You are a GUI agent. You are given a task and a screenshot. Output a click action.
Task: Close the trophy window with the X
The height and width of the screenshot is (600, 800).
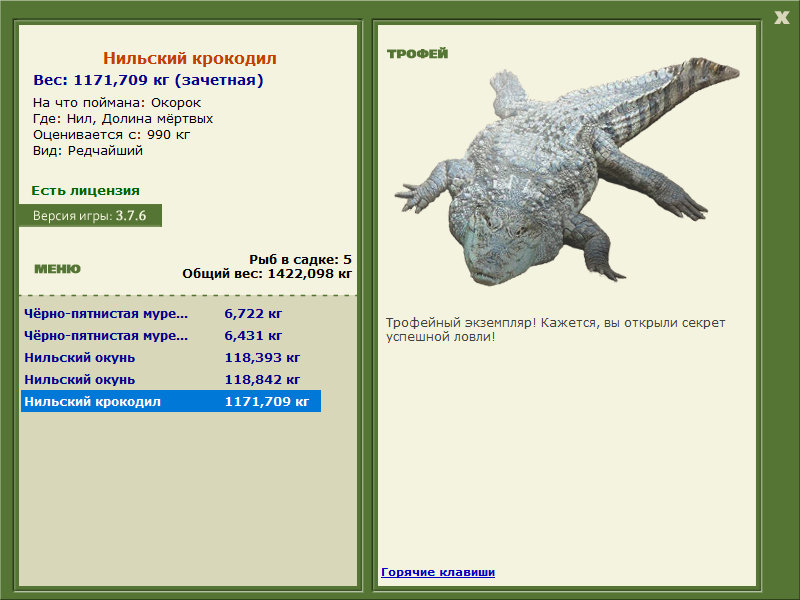tap(781, 18)
